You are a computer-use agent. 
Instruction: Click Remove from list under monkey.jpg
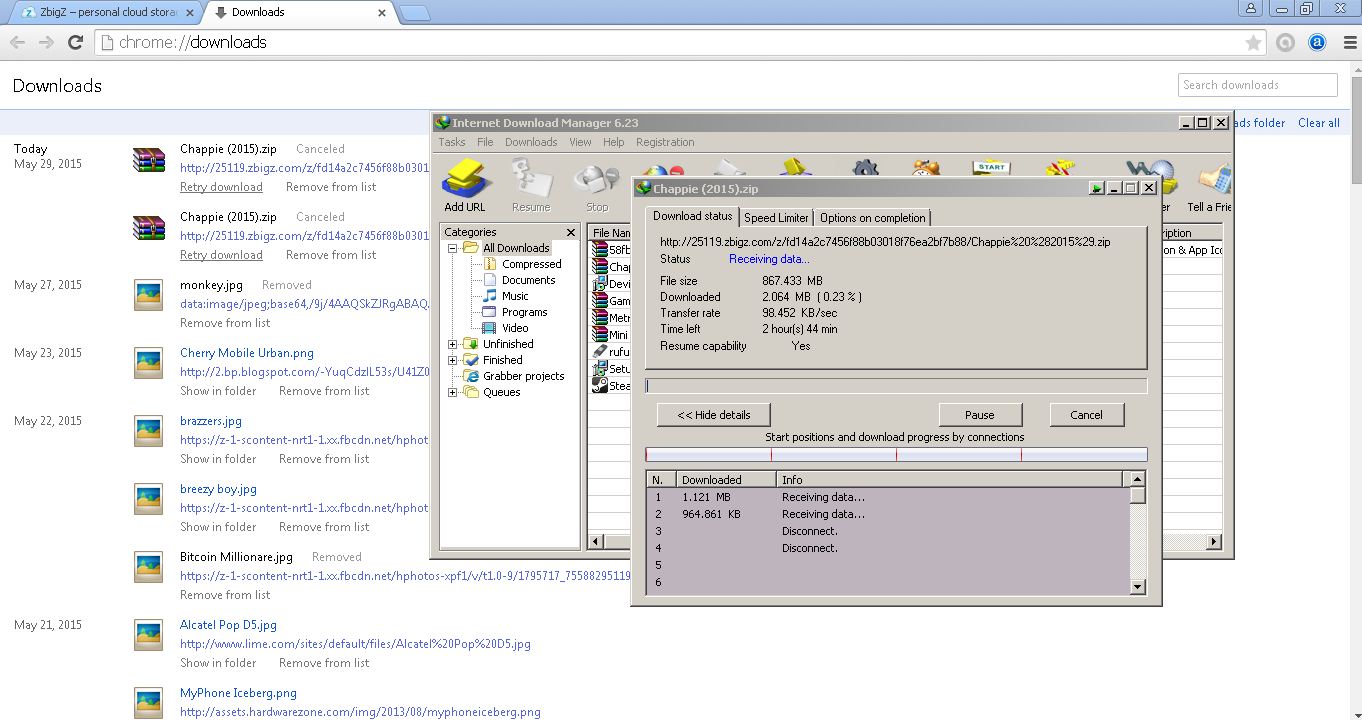pos(225,323)
